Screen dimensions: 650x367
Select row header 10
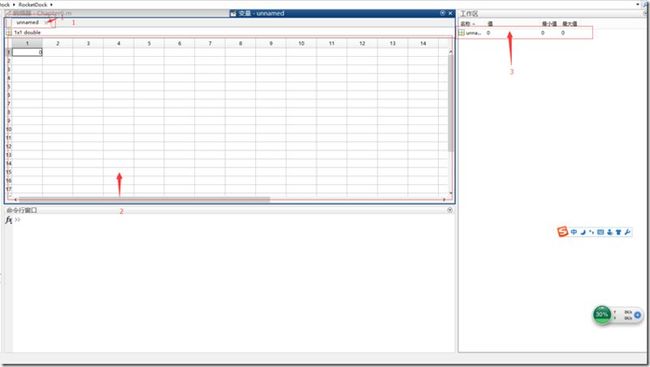click(x=9, y=129)
